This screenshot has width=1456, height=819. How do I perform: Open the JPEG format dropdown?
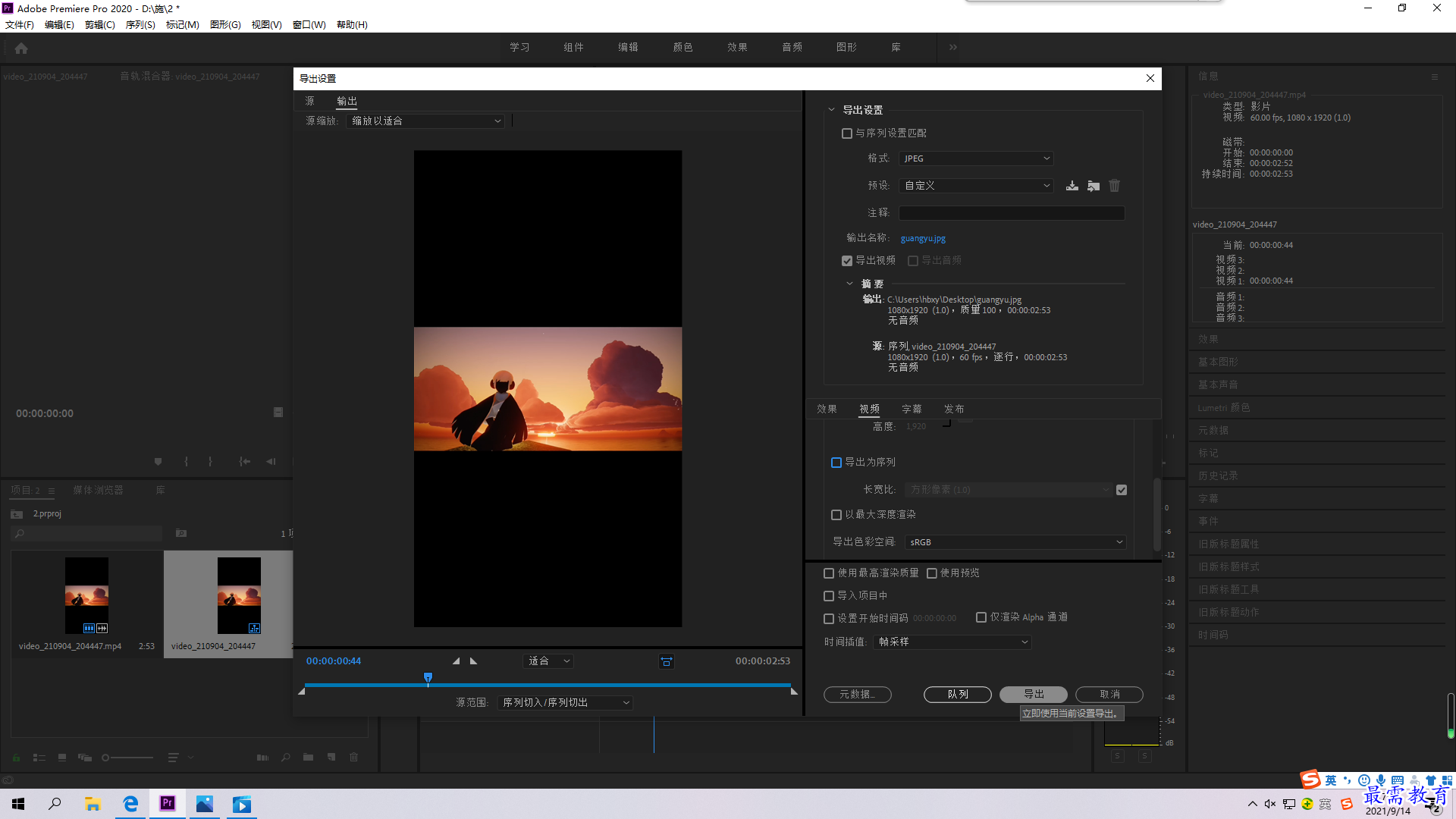[x=975, y=158]
